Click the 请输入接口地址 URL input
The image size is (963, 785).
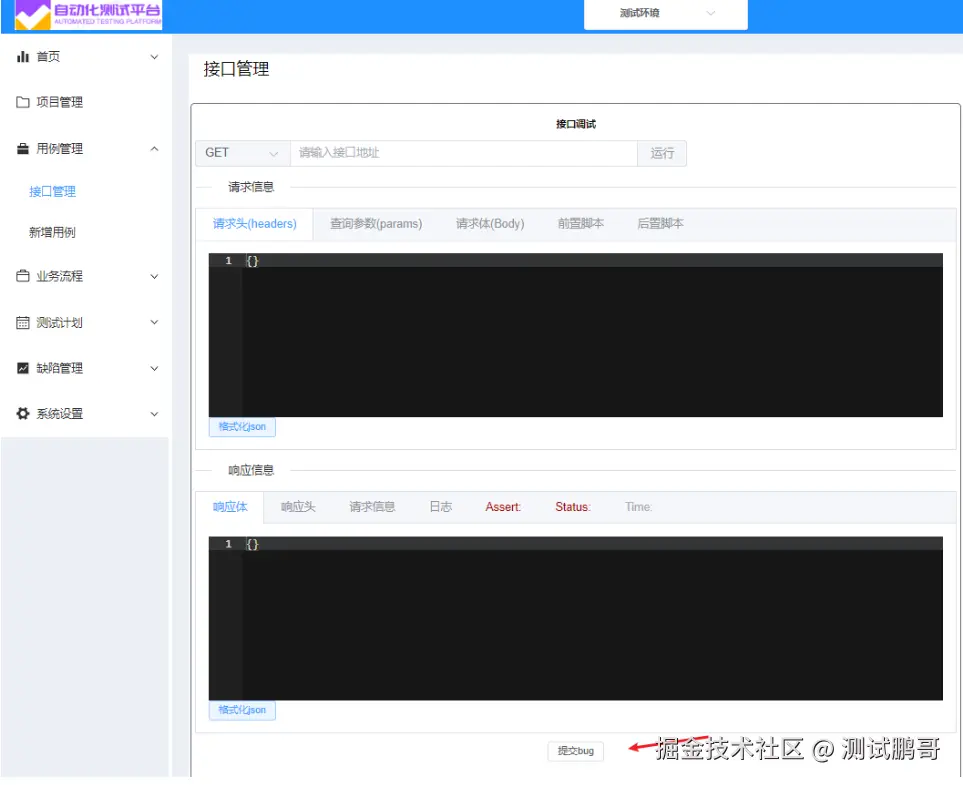464,153
